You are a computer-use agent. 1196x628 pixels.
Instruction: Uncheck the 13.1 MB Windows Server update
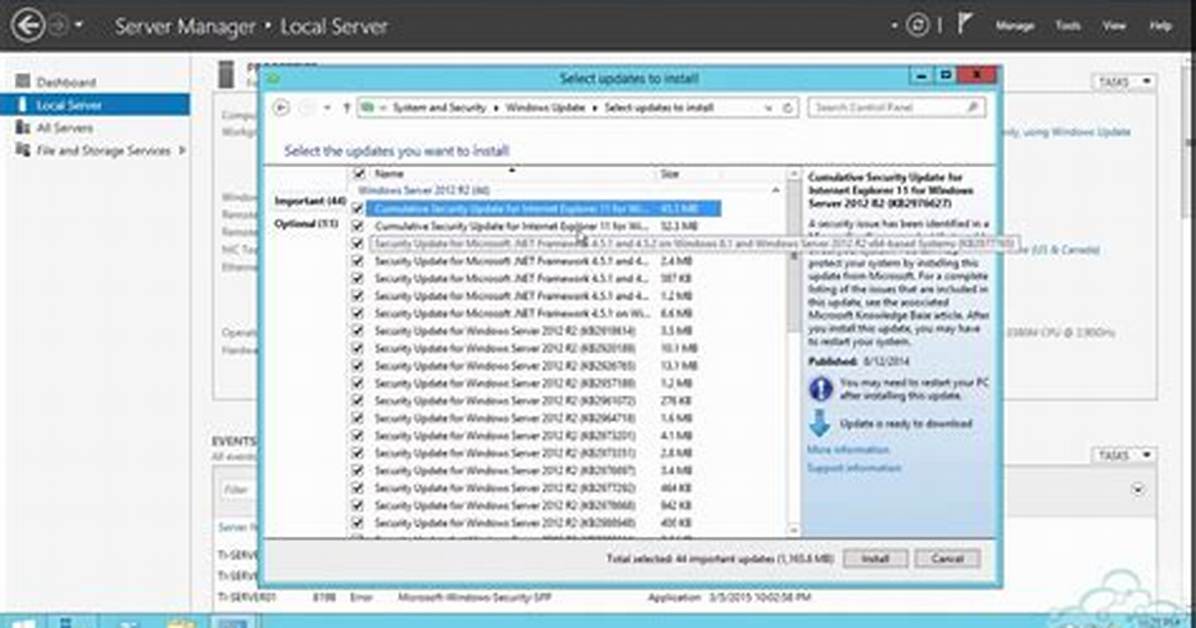[357, 366]
